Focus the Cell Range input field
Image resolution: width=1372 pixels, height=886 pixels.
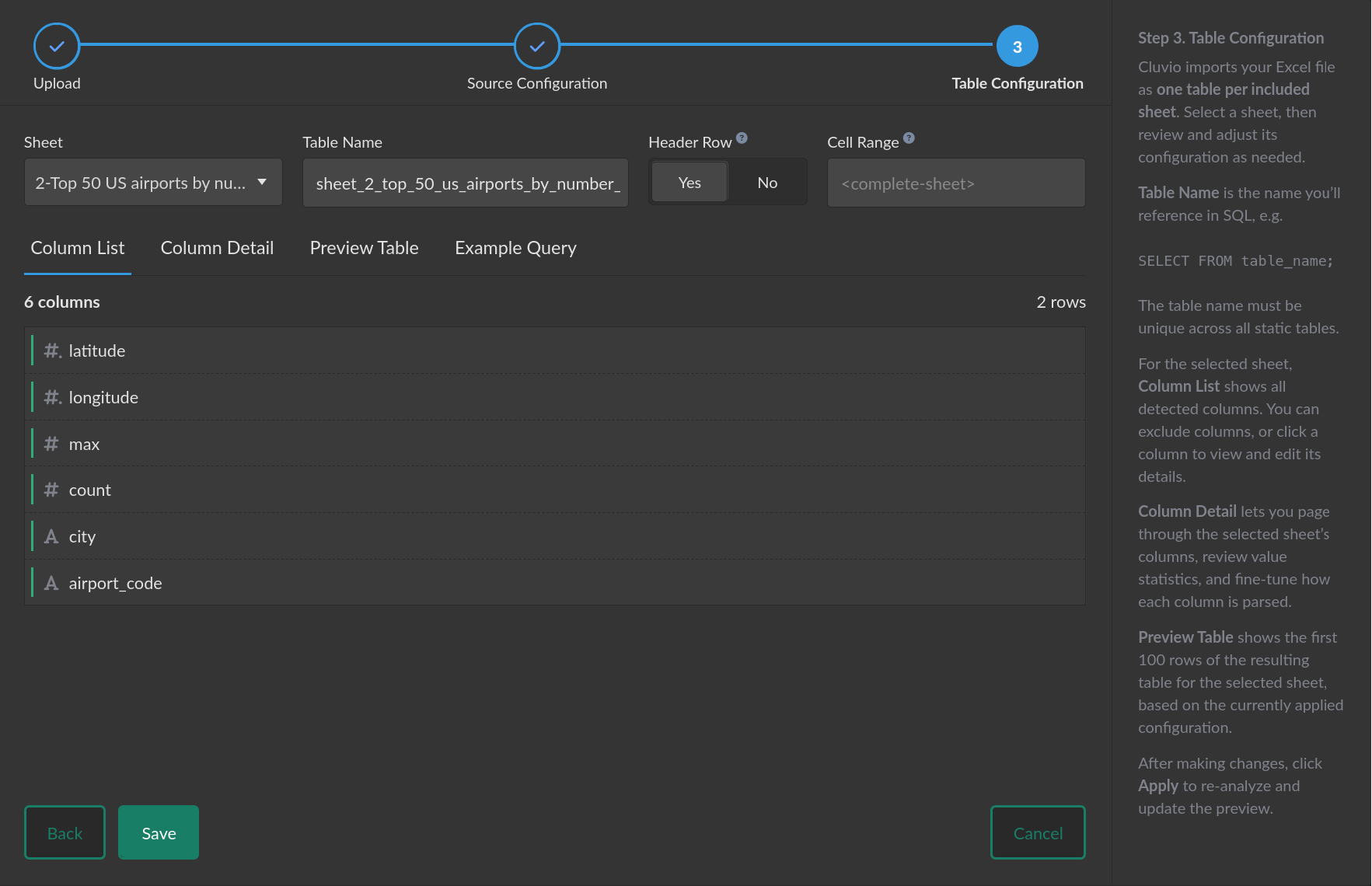pyautogui.click(x=956, y=183)
